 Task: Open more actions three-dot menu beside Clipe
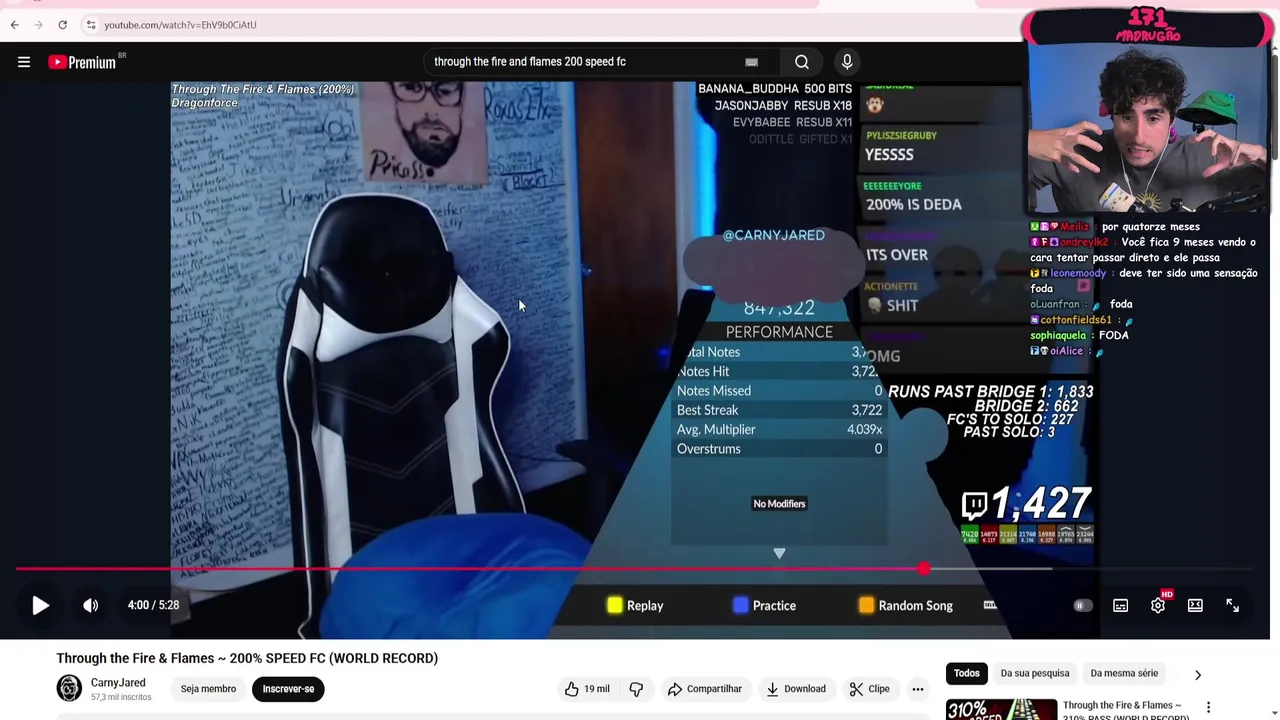click(918, 689)
